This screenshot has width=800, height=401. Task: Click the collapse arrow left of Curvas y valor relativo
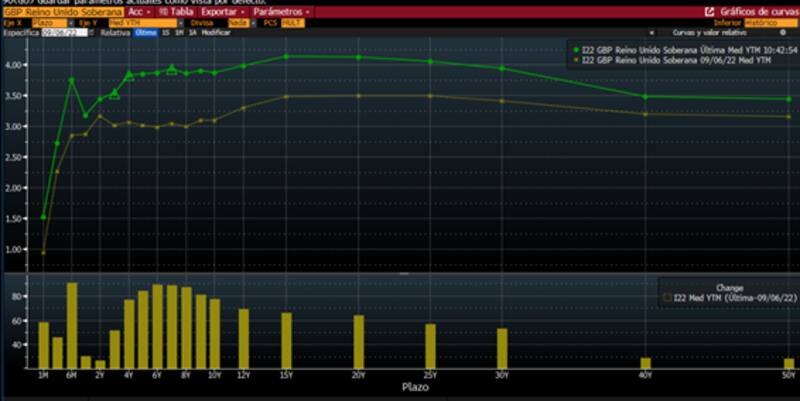(651, 32)
